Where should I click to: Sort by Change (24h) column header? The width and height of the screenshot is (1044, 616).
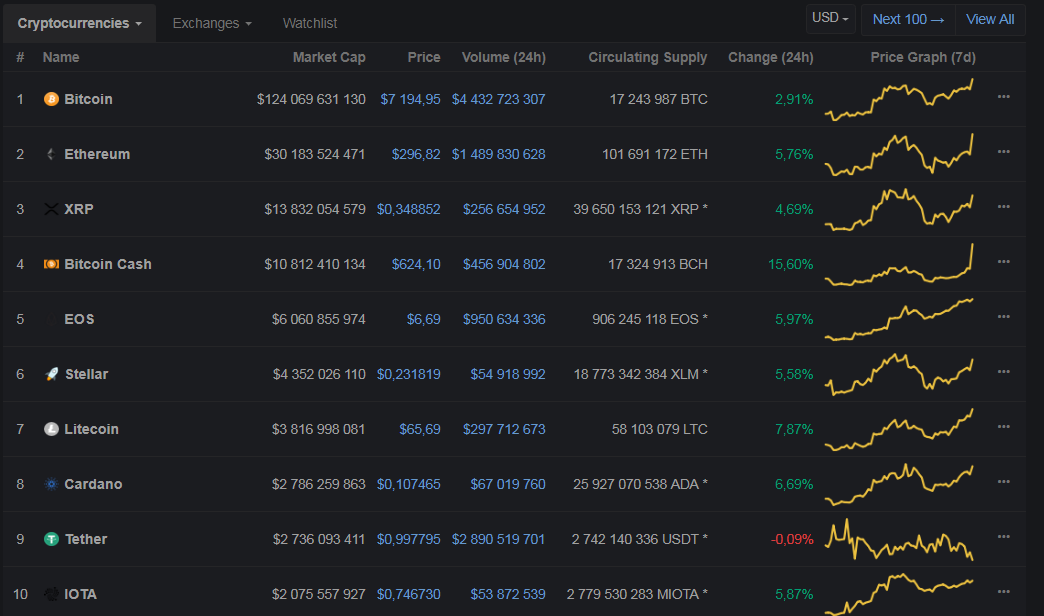point(770,57)
